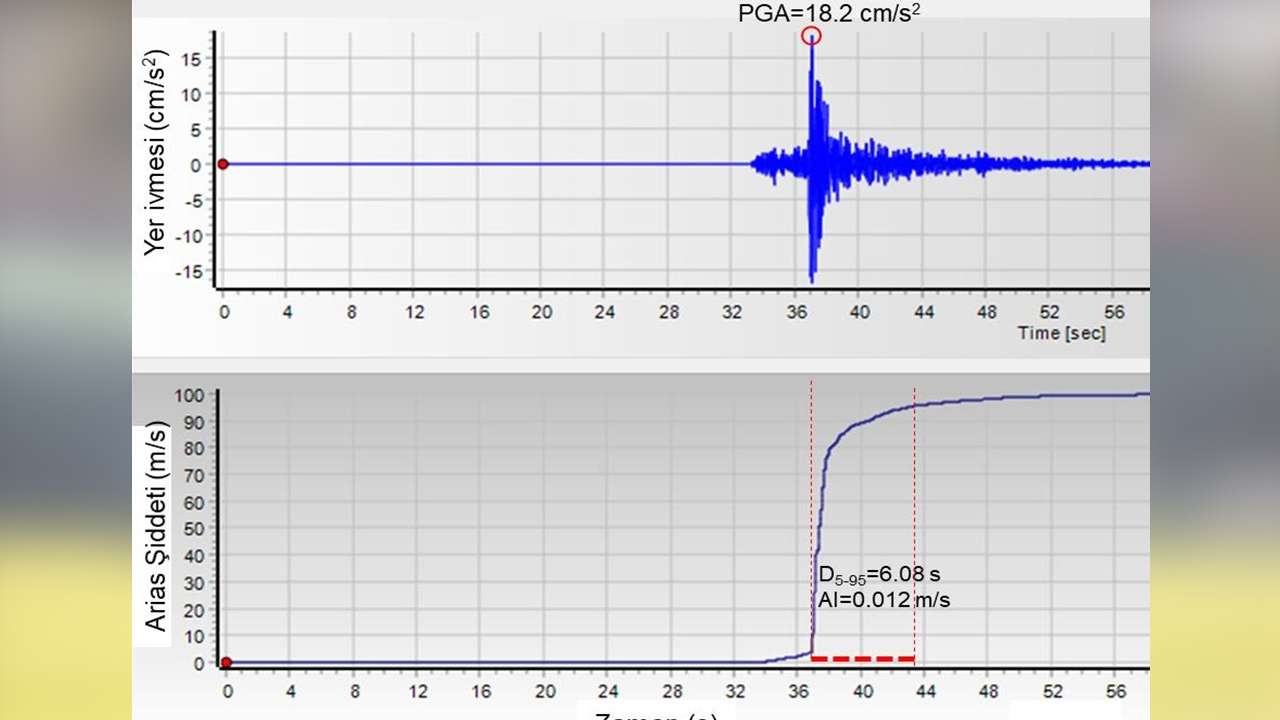Viewport: 1280px width, 720px height.
Task: Select the 'Arias Şiddeti (m/s)' axis title
Action: coord(157,526)
